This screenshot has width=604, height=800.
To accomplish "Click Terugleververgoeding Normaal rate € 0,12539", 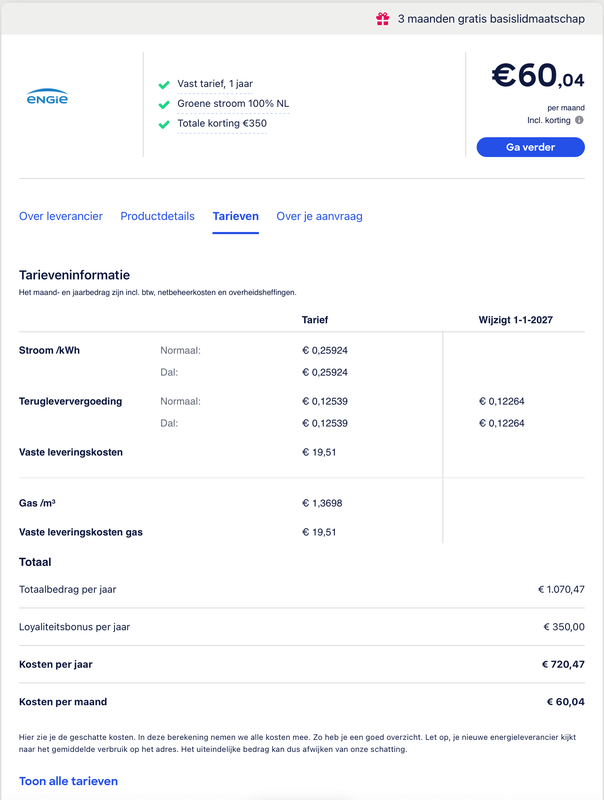I will click(325, 402).
